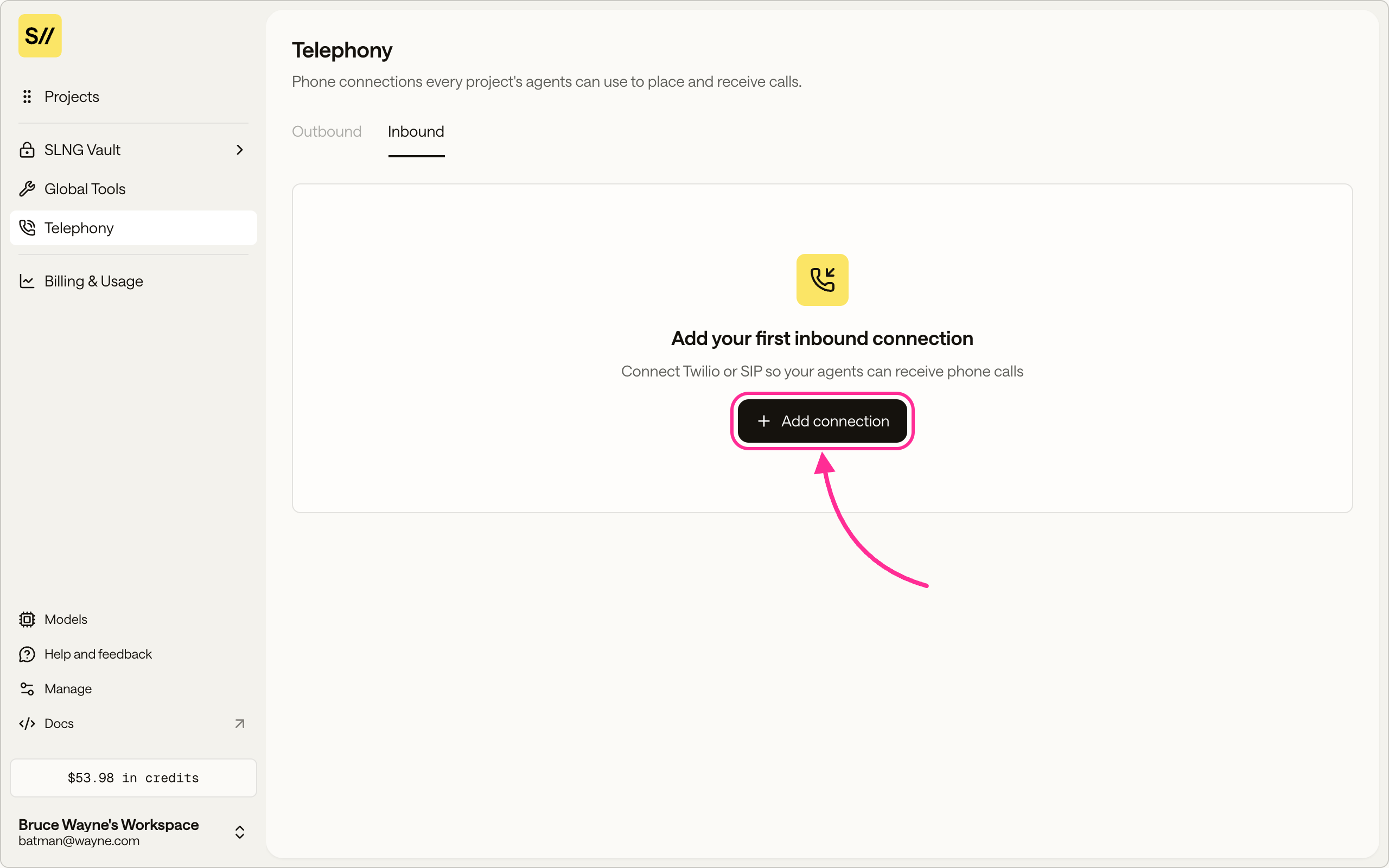
Task: Open Projects in the sidebar
Action: 133,97
